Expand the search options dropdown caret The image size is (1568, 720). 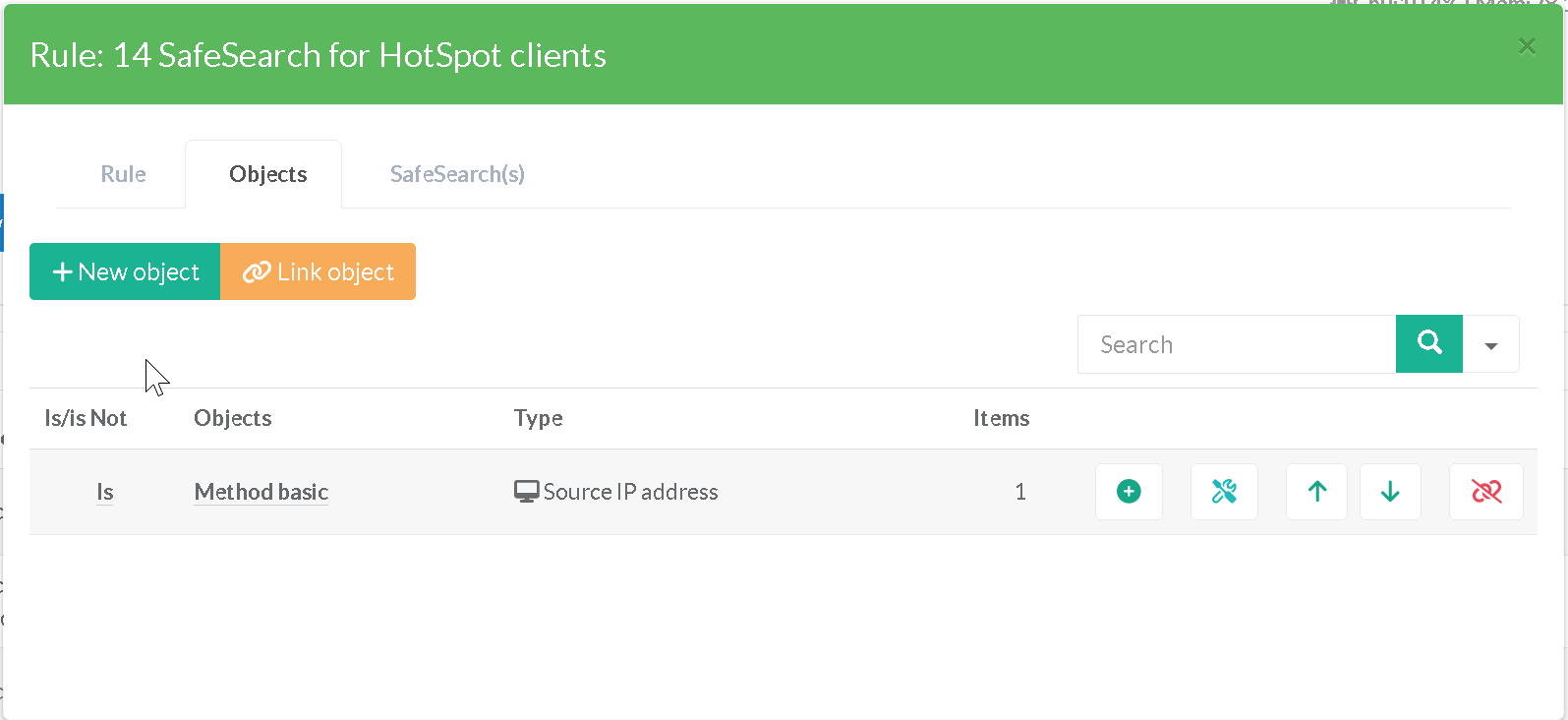pos(1490,345)
